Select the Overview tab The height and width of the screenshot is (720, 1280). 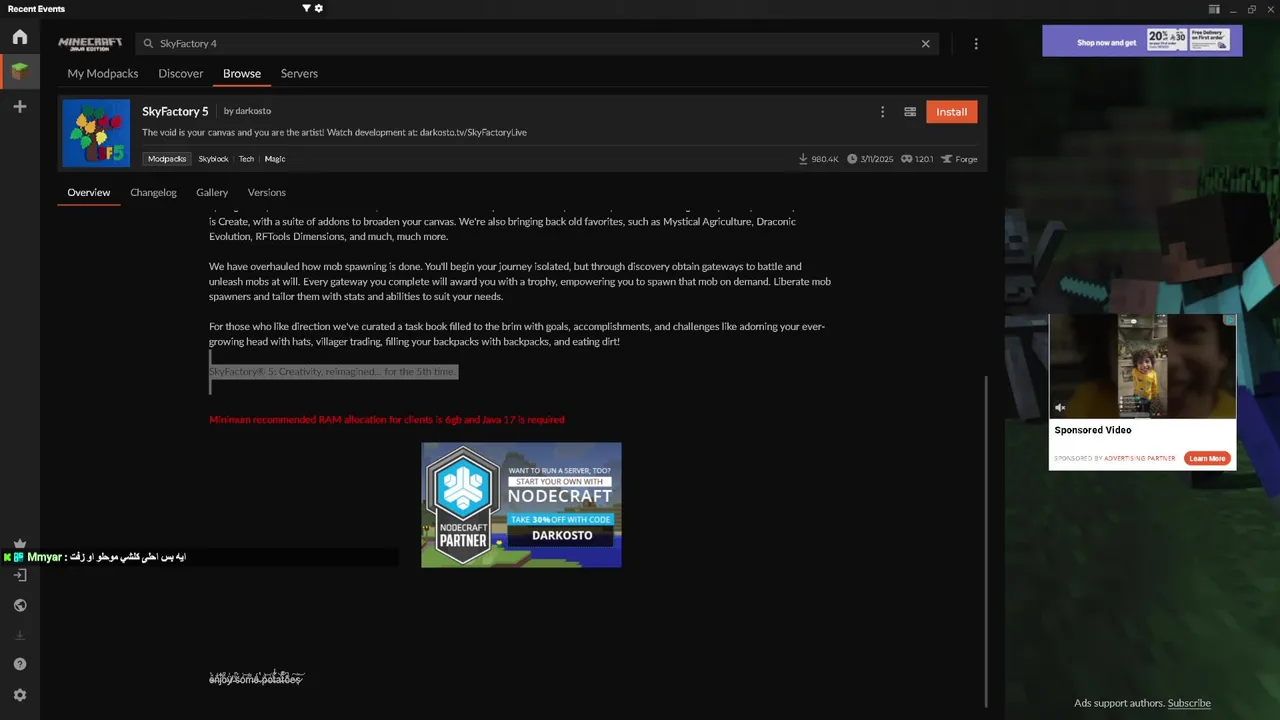pyautogui.click(x=89, y=192)
